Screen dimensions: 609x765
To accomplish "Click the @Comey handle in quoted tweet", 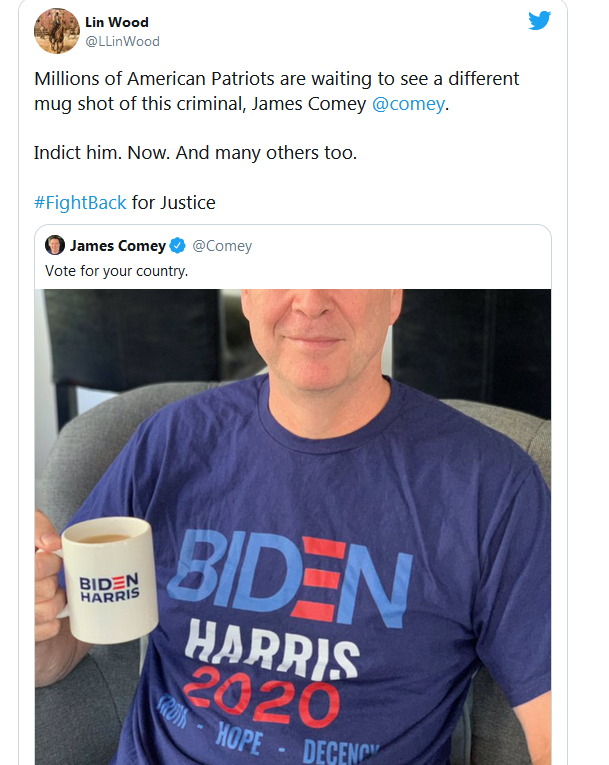I will 222,246.
